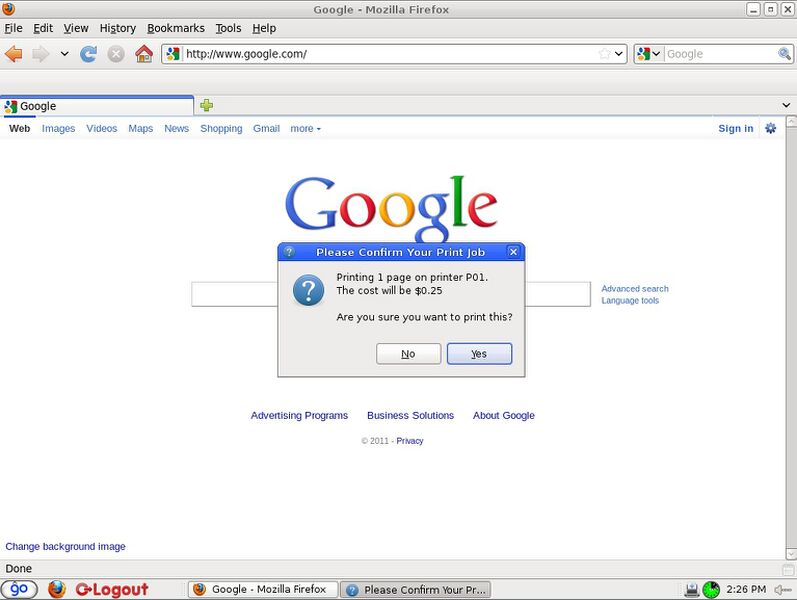Open the Help menu
Viewport: 797px width, 600px height.
(264, 28)
